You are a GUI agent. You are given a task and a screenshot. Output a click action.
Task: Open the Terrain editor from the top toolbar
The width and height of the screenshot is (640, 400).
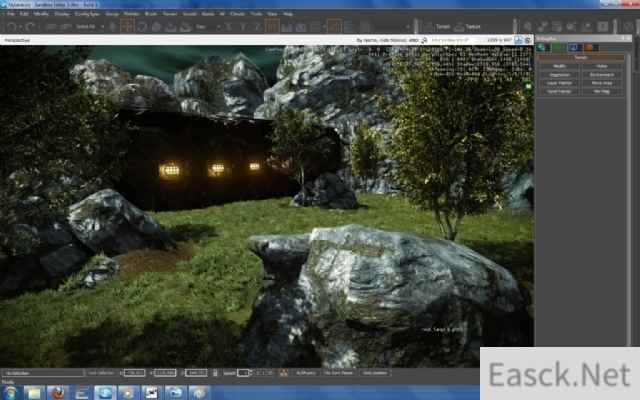click(x=439, y=27)
